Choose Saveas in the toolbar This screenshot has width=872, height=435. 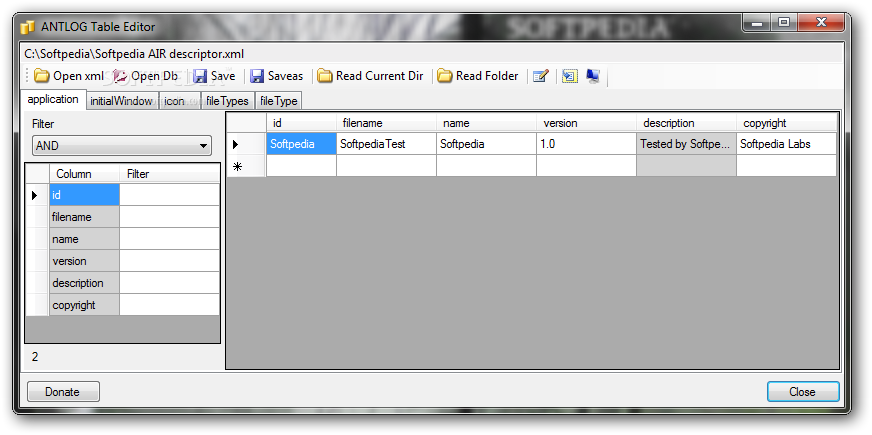276,76
